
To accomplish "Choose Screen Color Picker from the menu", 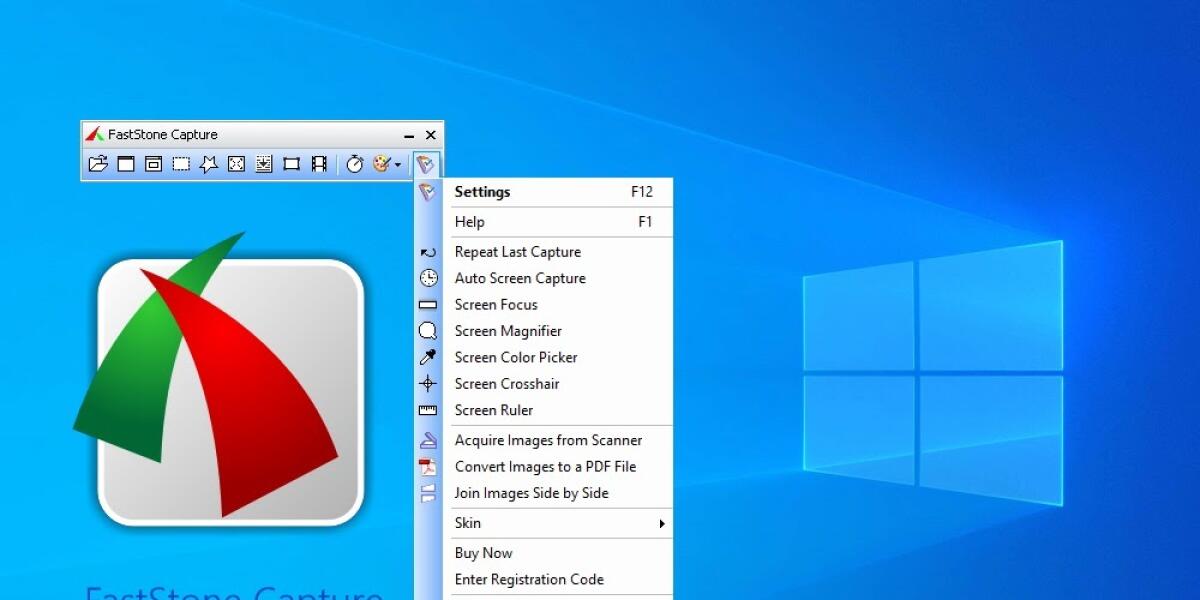I will tap(516, 357).
